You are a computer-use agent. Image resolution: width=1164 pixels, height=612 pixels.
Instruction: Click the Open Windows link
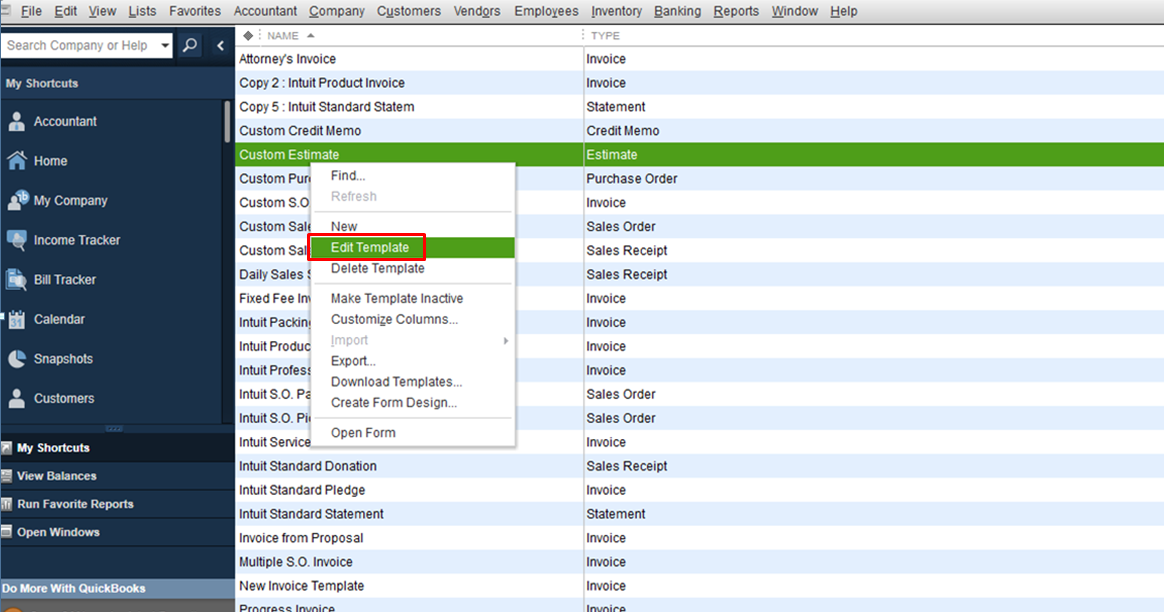pos(58,532)
